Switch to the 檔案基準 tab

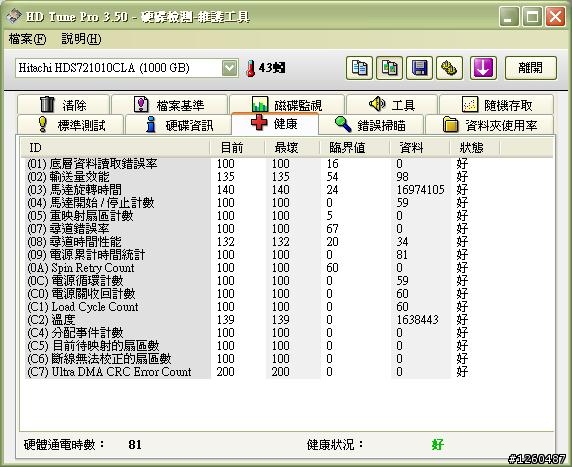pyautogui.click(x=170, y=105)
